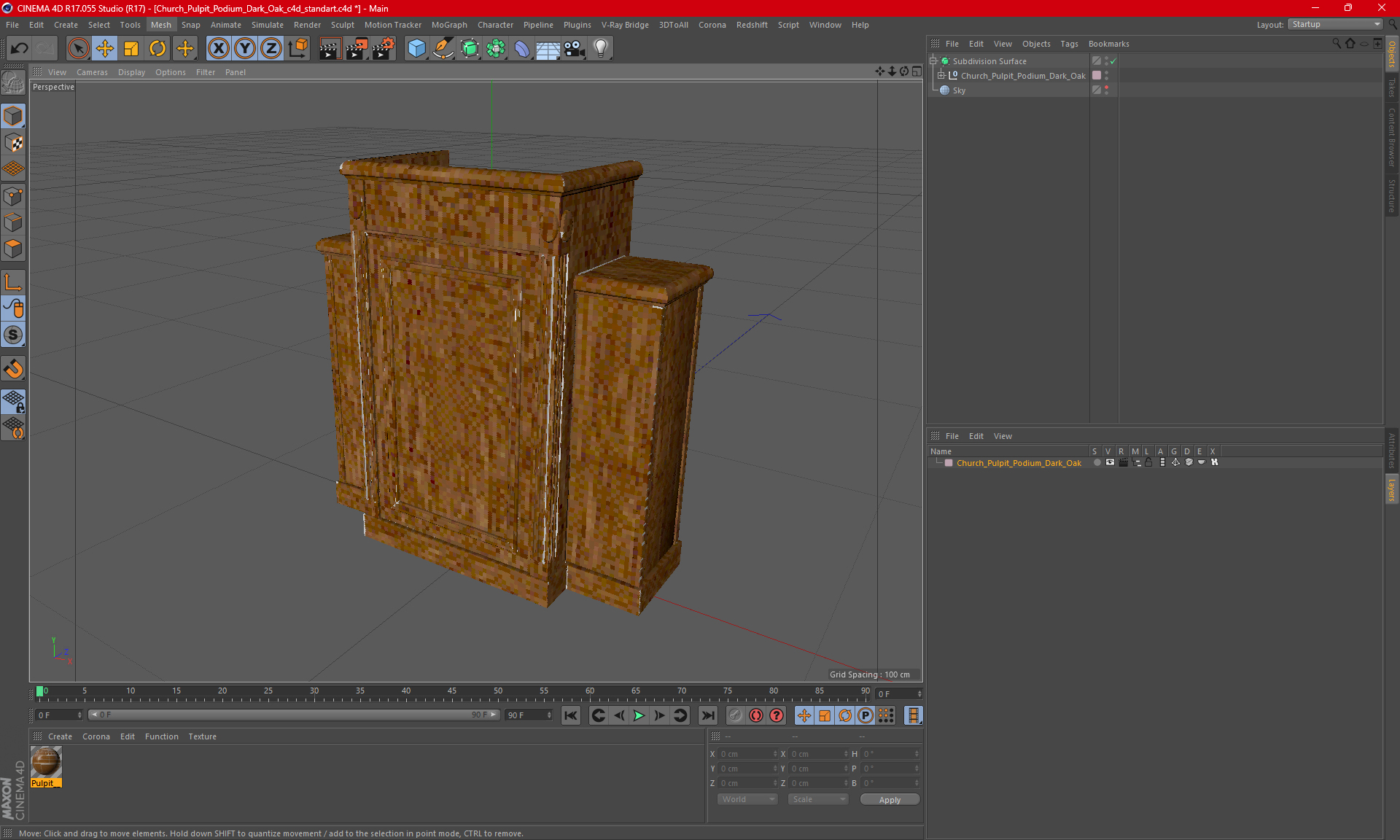This screenshot has width=1400, height=840.
Task: Add a Camera object
Action: [x=575, y=49]
